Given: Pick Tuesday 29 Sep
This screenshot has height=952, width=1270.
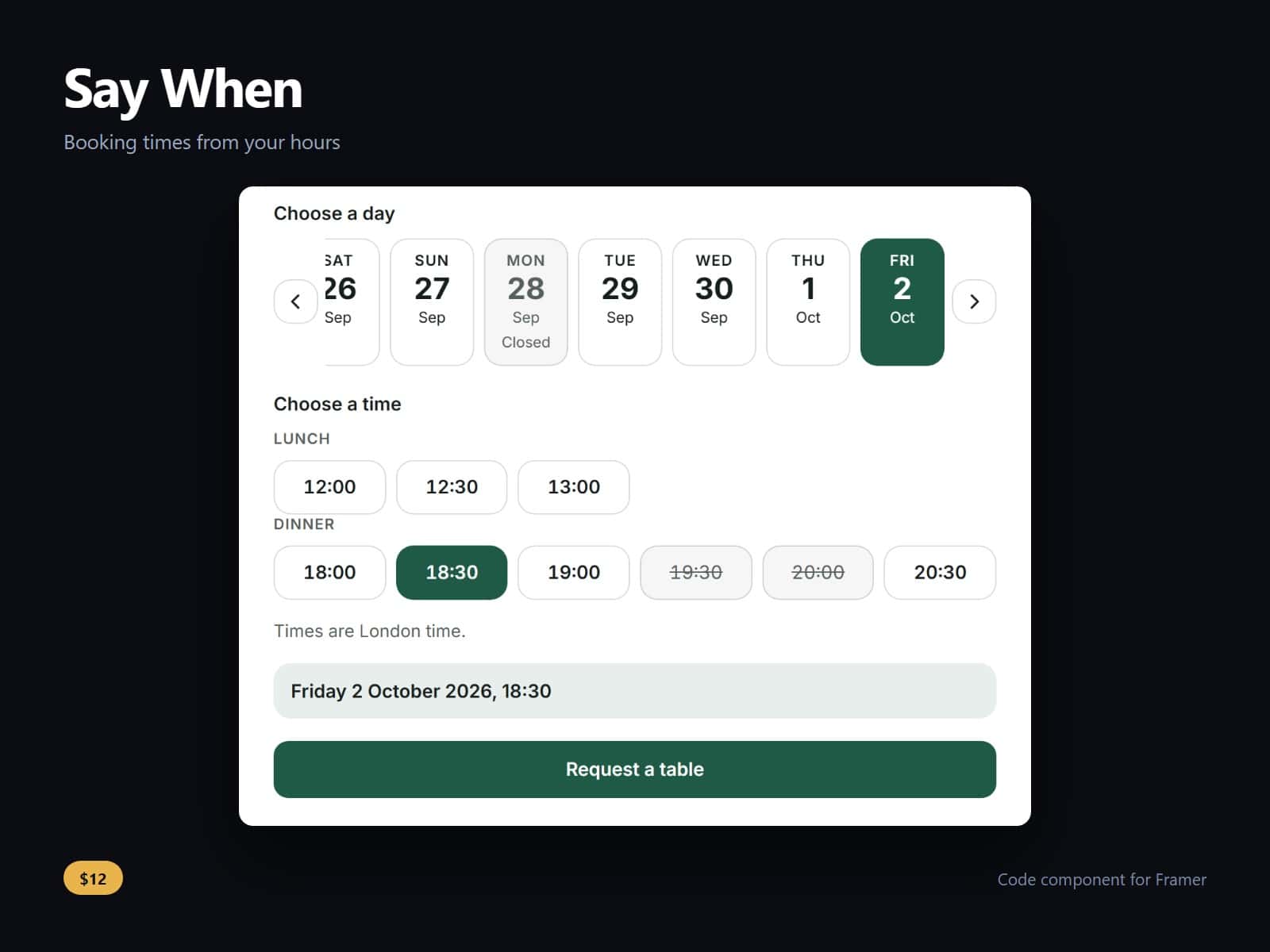Looking at the screenshot, I should [620, 302].
